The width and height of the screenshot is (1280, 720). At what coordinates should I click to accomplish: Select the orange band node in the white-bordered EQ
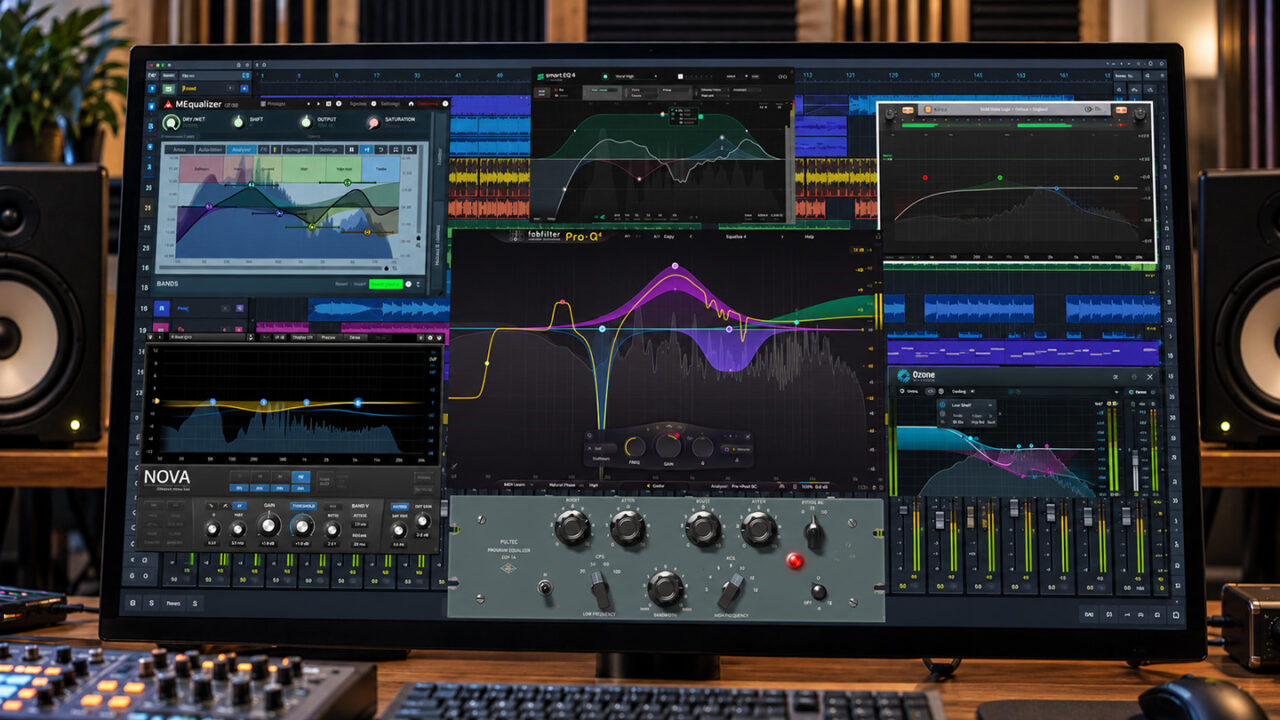pos(1116,178)
